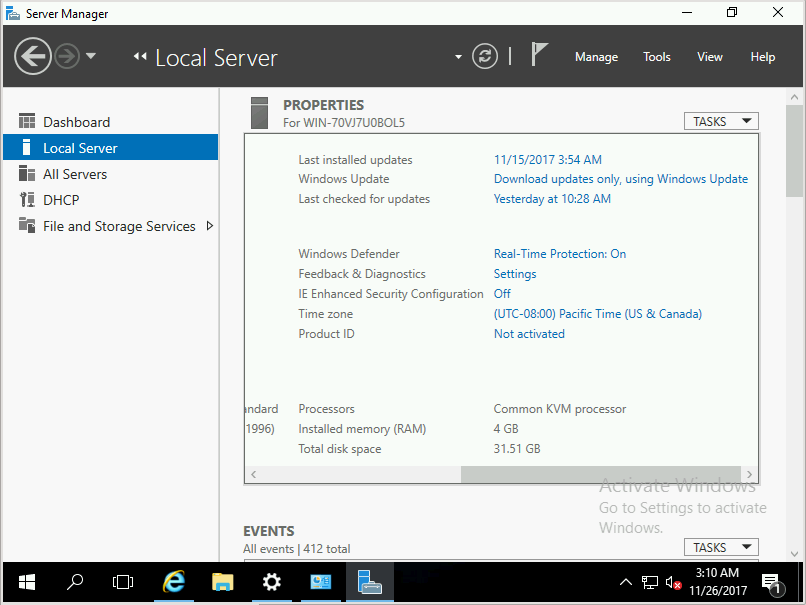806x605 pixels.
Task: Click the 31.51 GB disk space value
Action: click(x=517, y=449)
